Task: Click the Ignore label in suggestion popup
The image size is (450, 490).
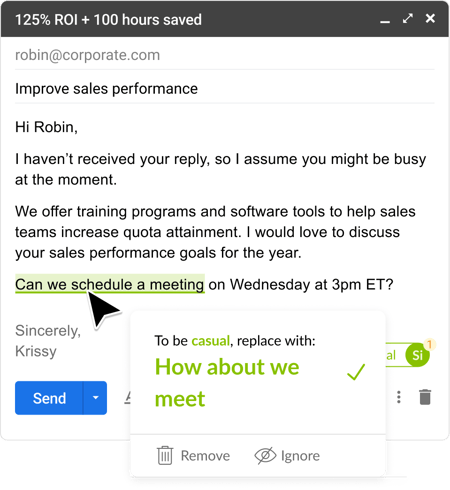Action: (300, 456)
